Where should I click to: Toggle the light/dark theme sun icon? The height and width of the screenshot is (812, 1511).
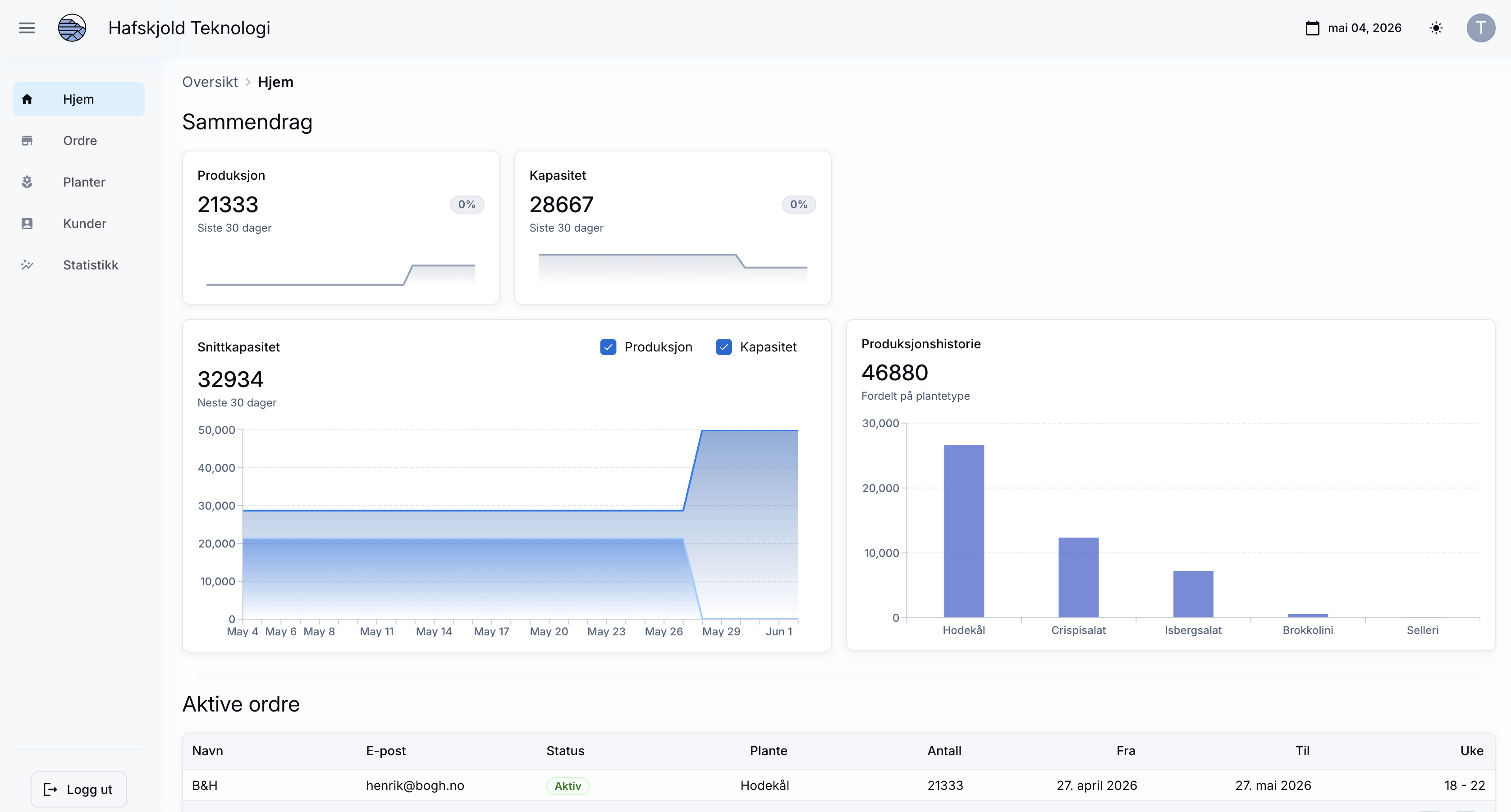1436,28
